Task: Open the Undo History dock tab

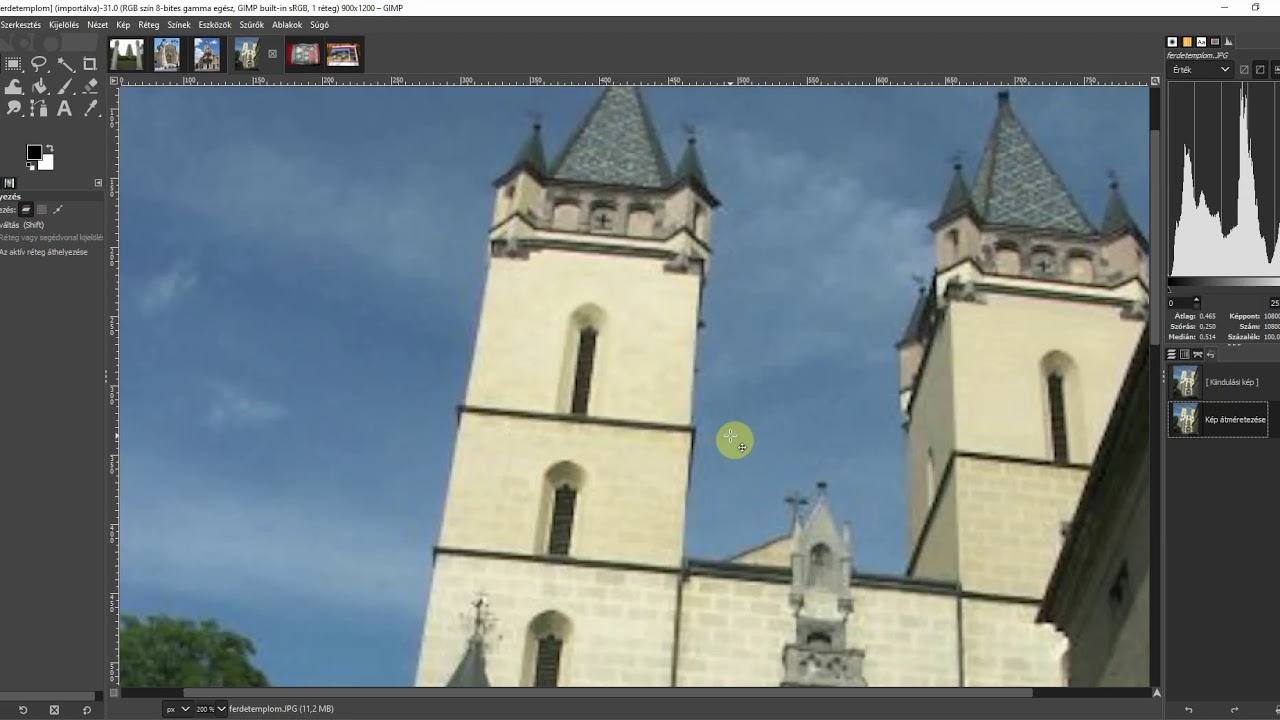Action: point(1211,355)
